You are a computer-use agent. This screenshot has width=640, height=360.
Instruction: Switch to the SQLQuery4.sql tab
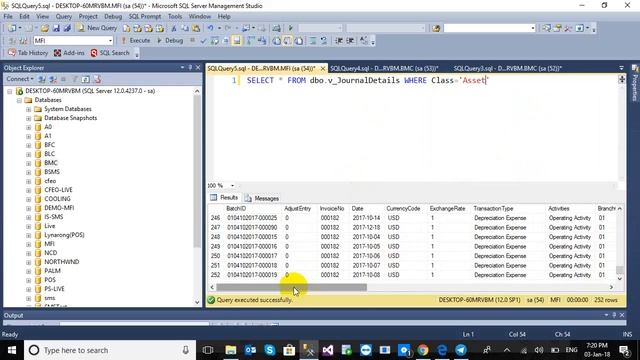pos(384,68)
